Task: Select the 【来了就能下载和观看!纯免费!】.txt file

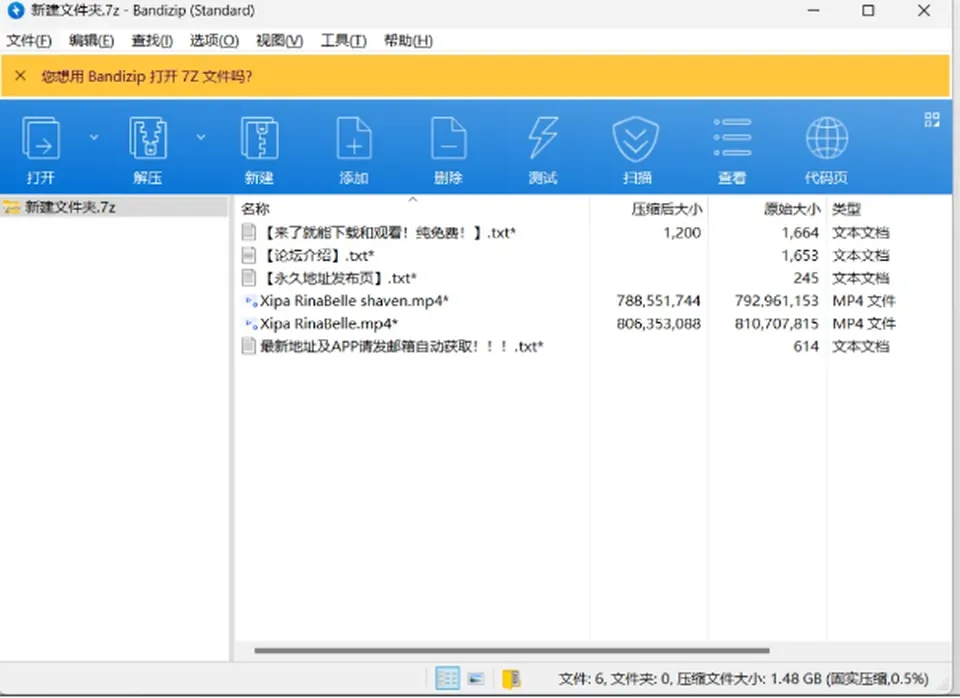Action: (x=389, y=233)
